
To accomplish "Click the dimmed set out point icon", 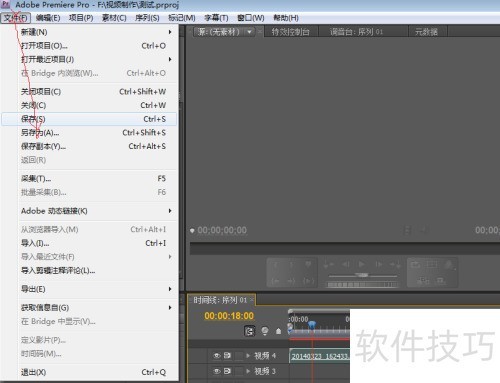I will point(292,265).
